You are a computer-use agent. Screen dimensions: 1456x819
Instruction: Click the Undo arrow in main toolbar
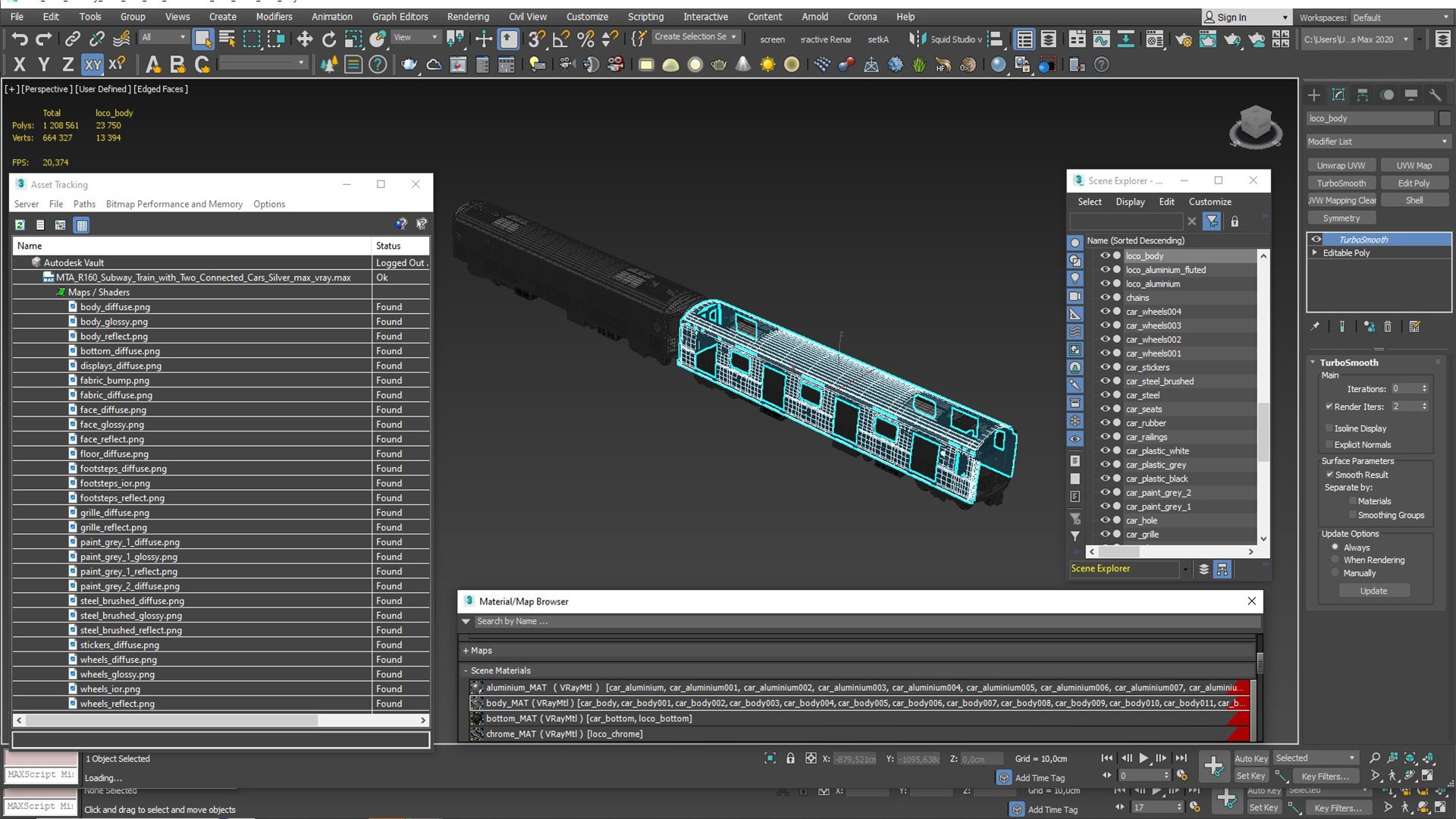(20, 39)
